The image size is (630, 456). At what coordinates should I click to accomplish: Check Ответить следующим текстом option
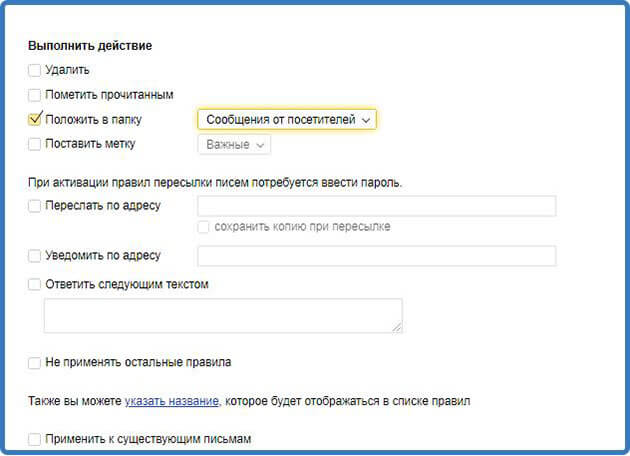tap(35, 284)
